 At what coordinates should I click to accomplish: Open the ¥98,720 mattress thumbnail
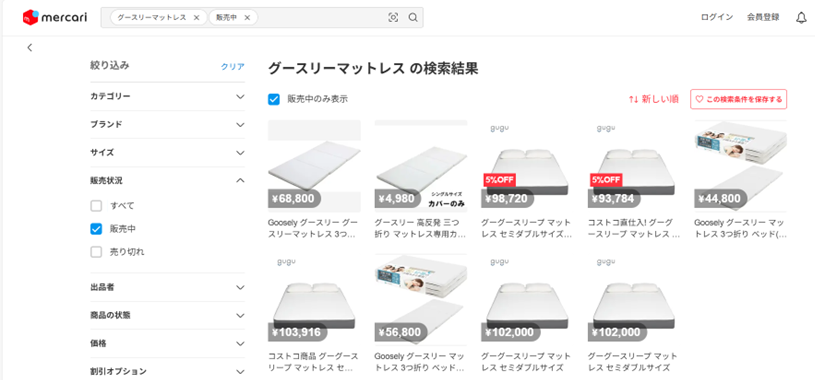tap(528, 166)
